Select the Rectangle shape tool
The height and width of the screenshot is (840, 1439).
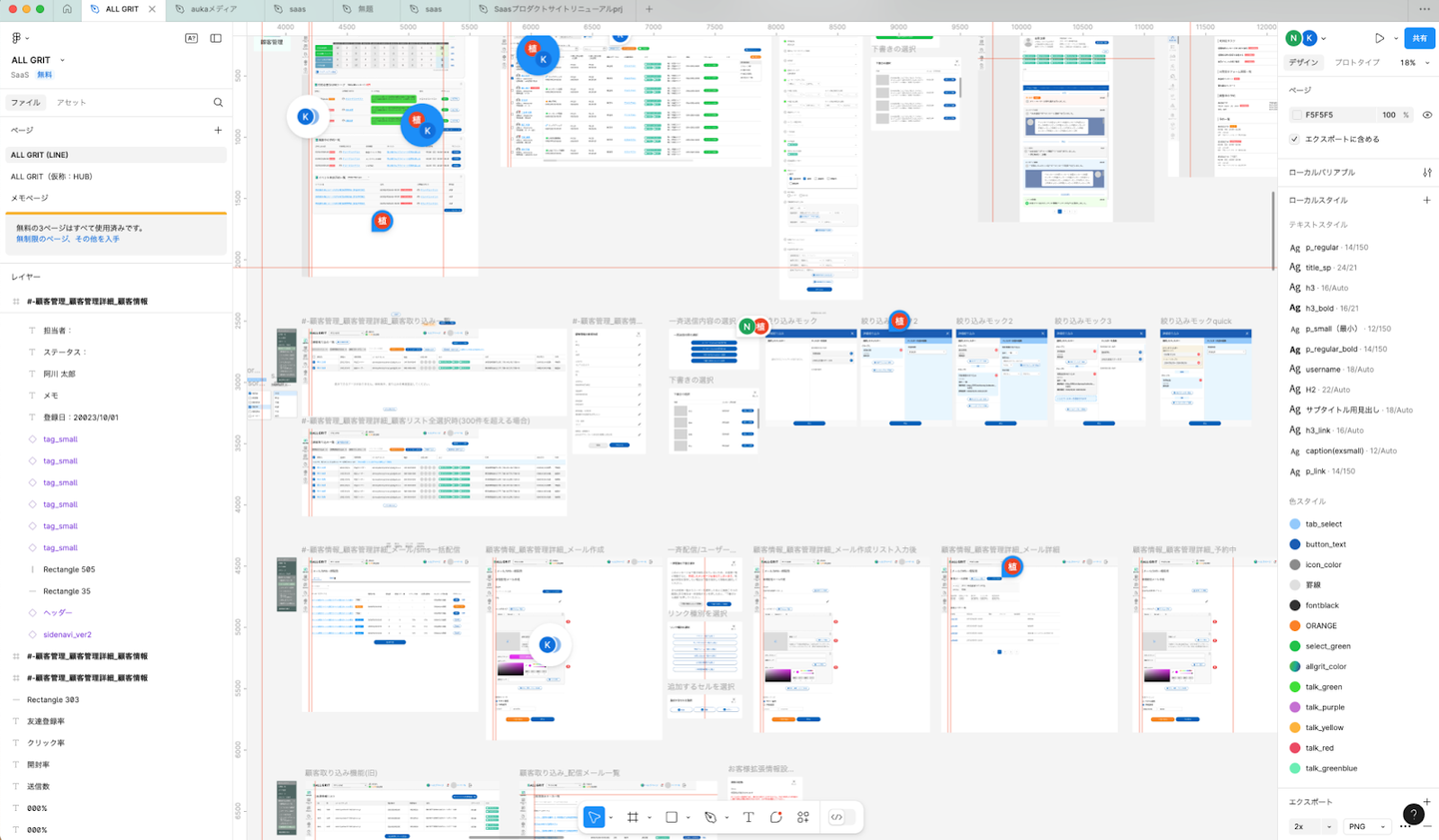(x=672, y=817)
